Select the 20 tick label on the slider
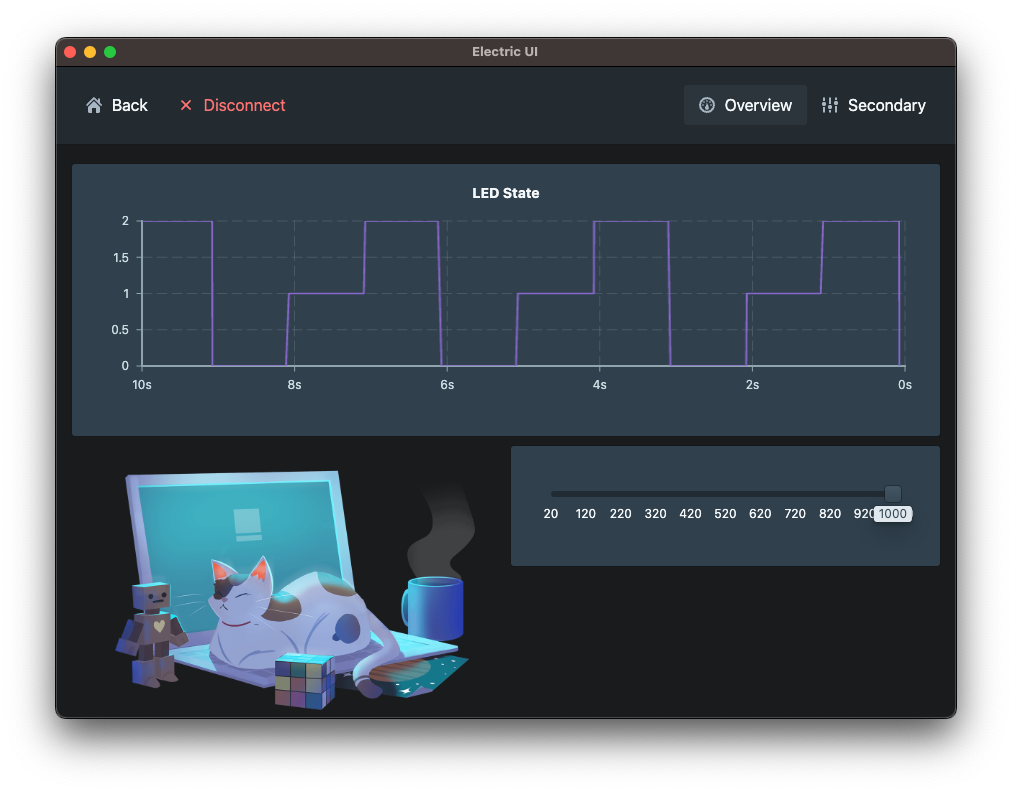Image resolution: width=1012 pixels, height=792 pixels. coord(551,514)
